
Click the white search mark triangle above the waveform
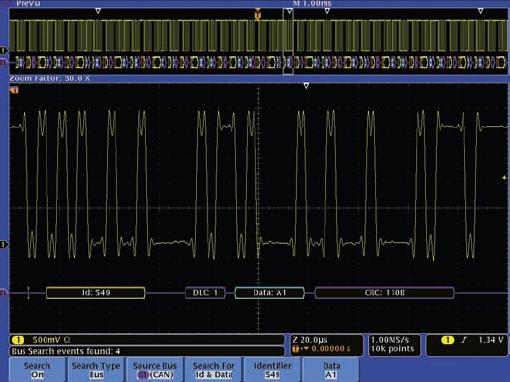306,86
